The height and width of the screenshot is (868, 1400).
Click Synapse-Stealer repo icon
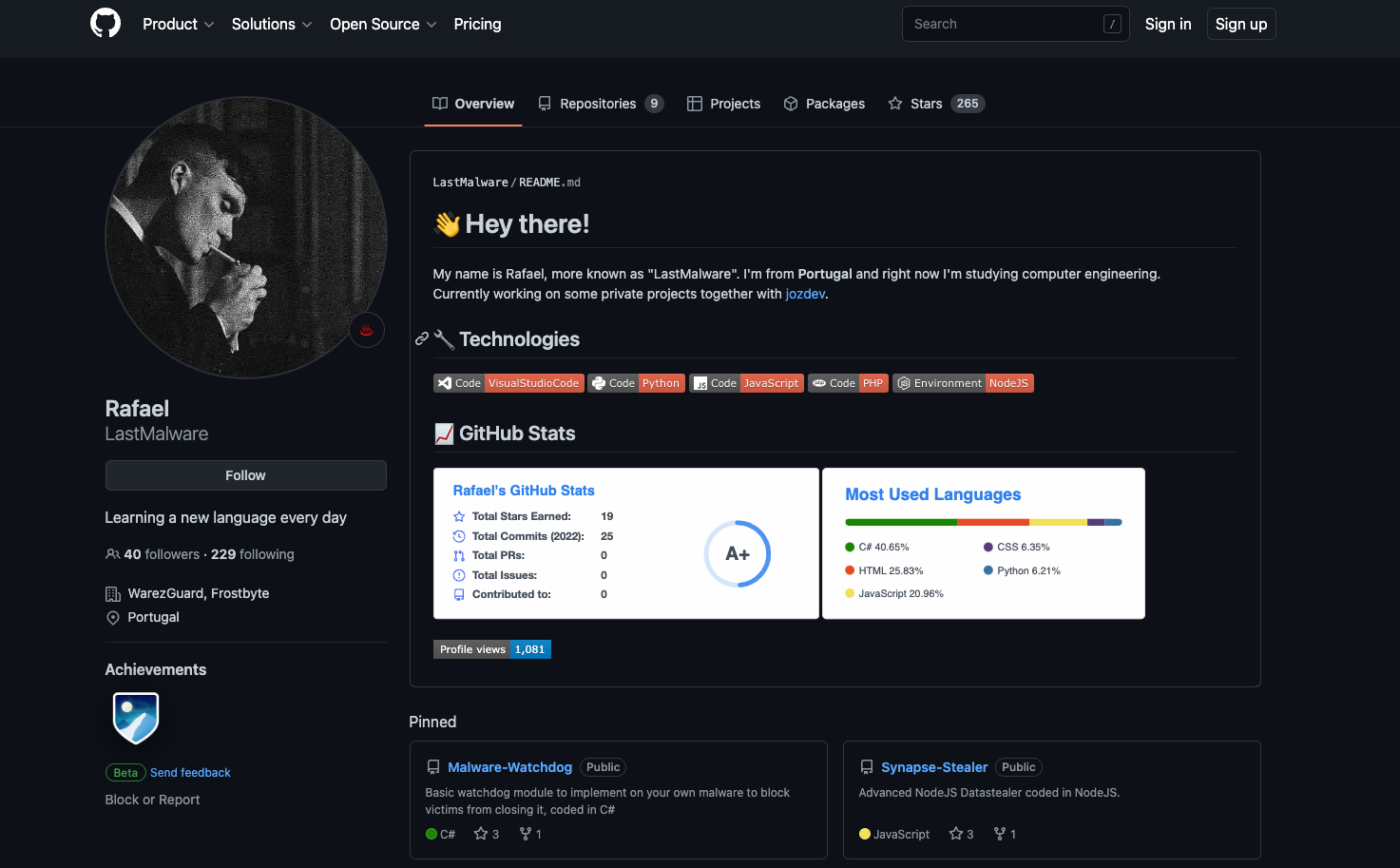point(867,767)
